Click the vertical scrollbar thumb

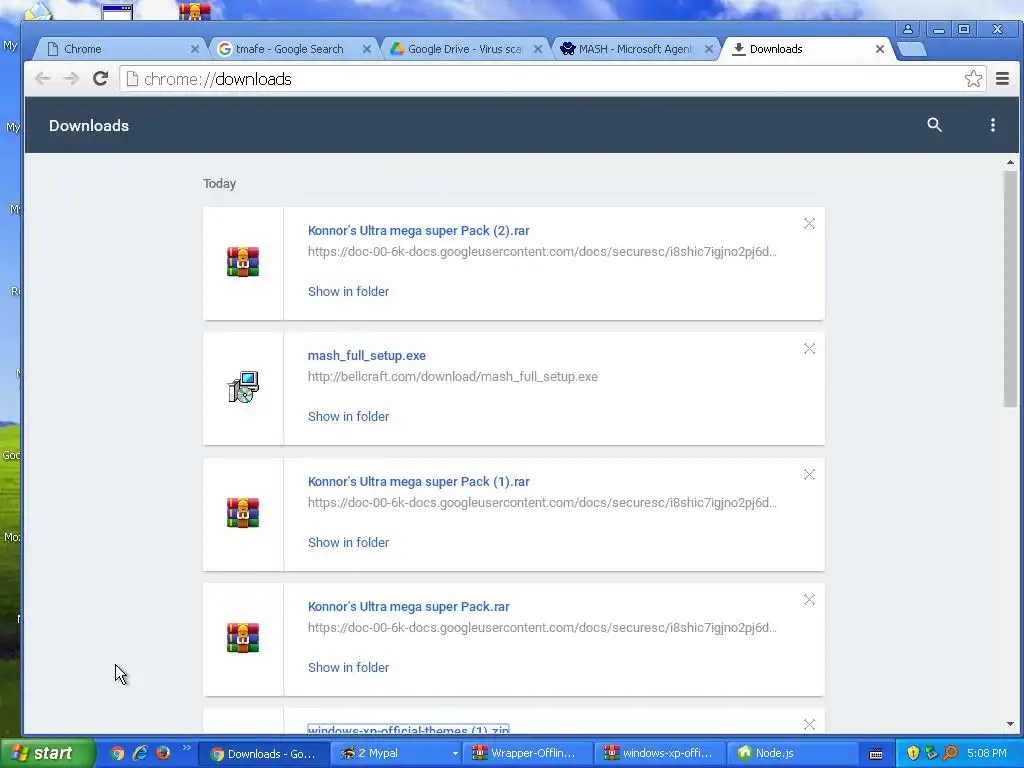pos(1010,289)
